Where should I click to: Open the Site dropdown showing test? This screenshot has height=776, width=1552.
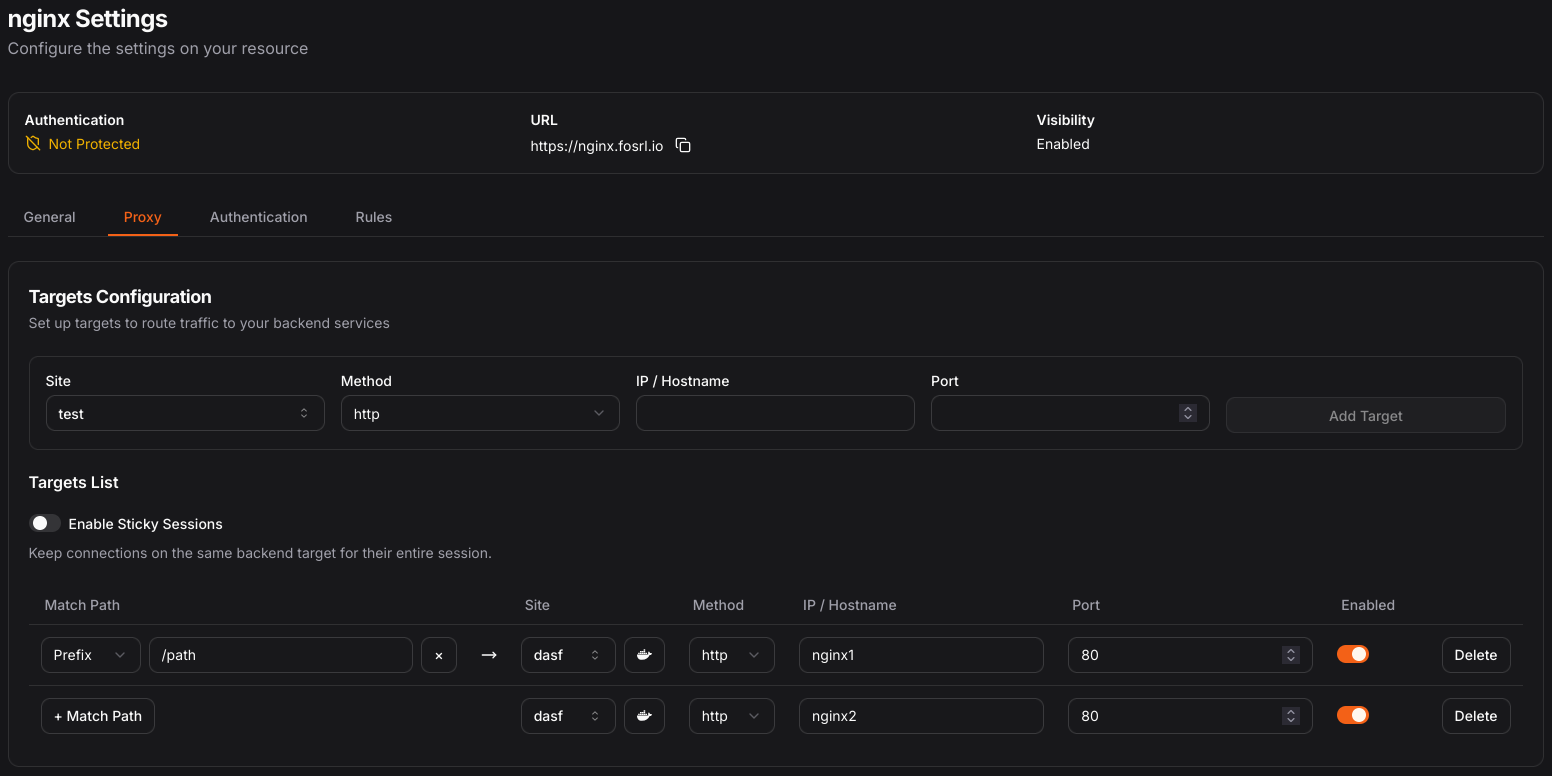pyautogui.click(x=185, y=414)
